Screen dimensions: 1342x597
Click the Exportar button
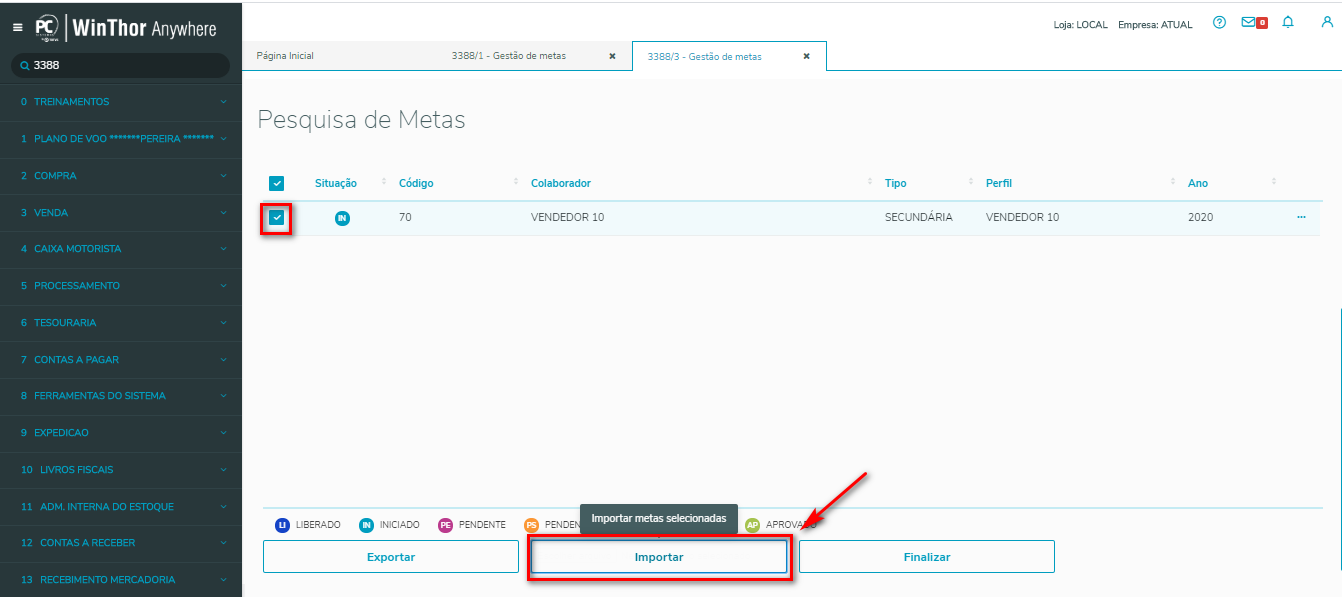[391, 557]
